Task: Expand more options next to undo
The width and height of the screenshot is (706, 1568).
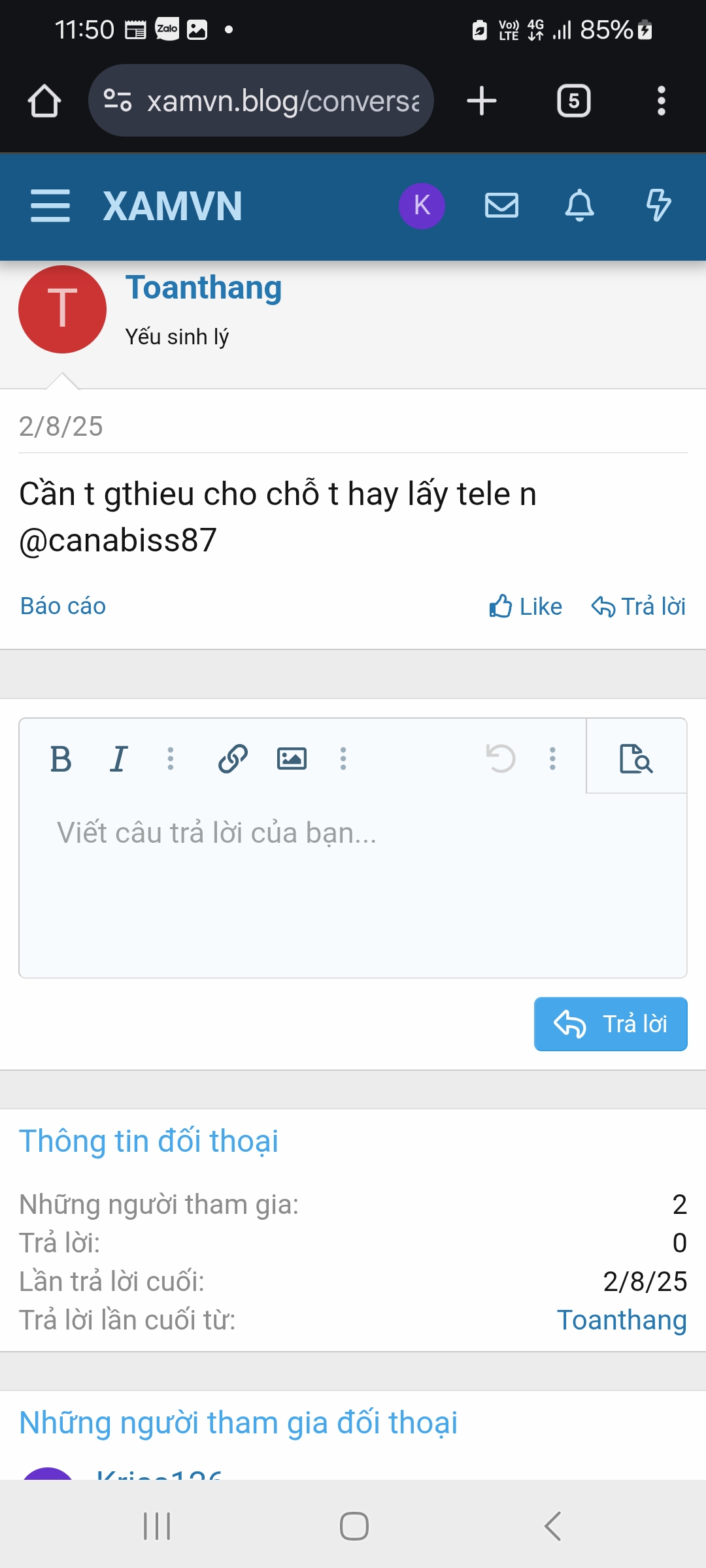Action: coord(553,759)
